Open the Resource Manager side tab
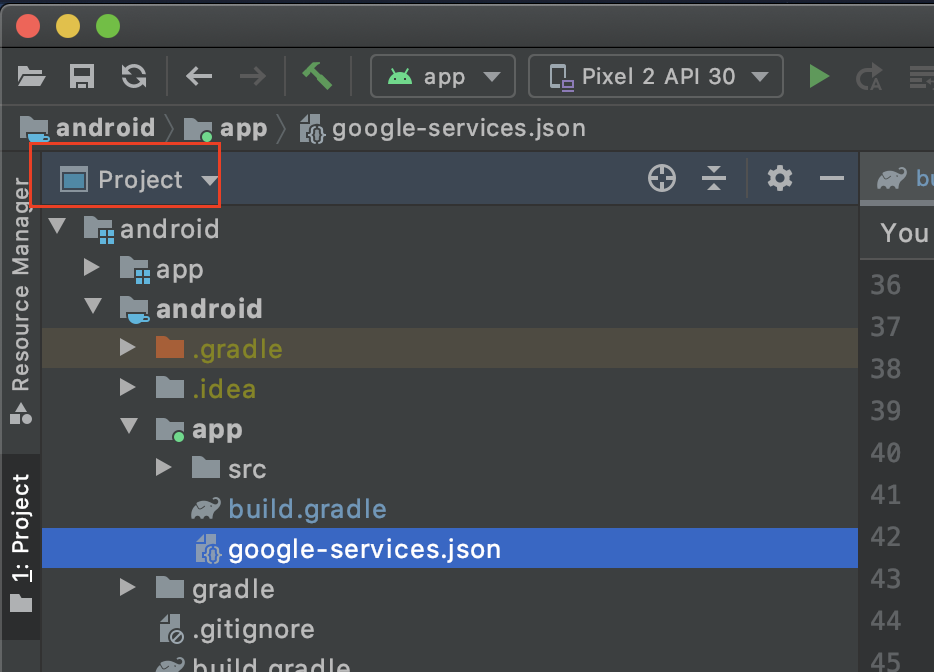 click(20, 301)
